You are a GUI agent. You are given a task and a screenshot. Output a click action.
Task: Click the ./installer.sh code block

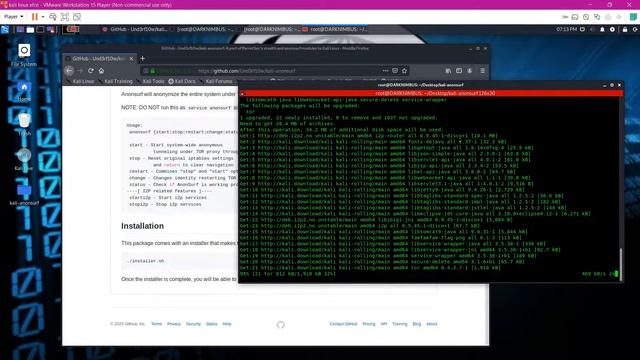click(x=180, y=261)
